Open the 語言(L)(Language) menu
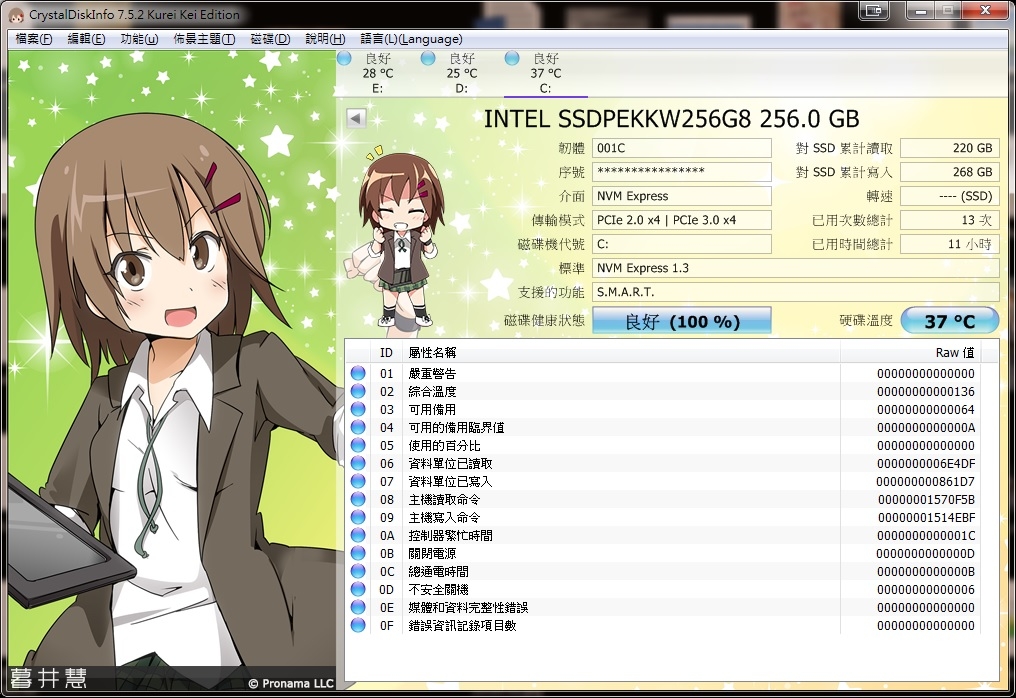 click(x=411, y=39)
